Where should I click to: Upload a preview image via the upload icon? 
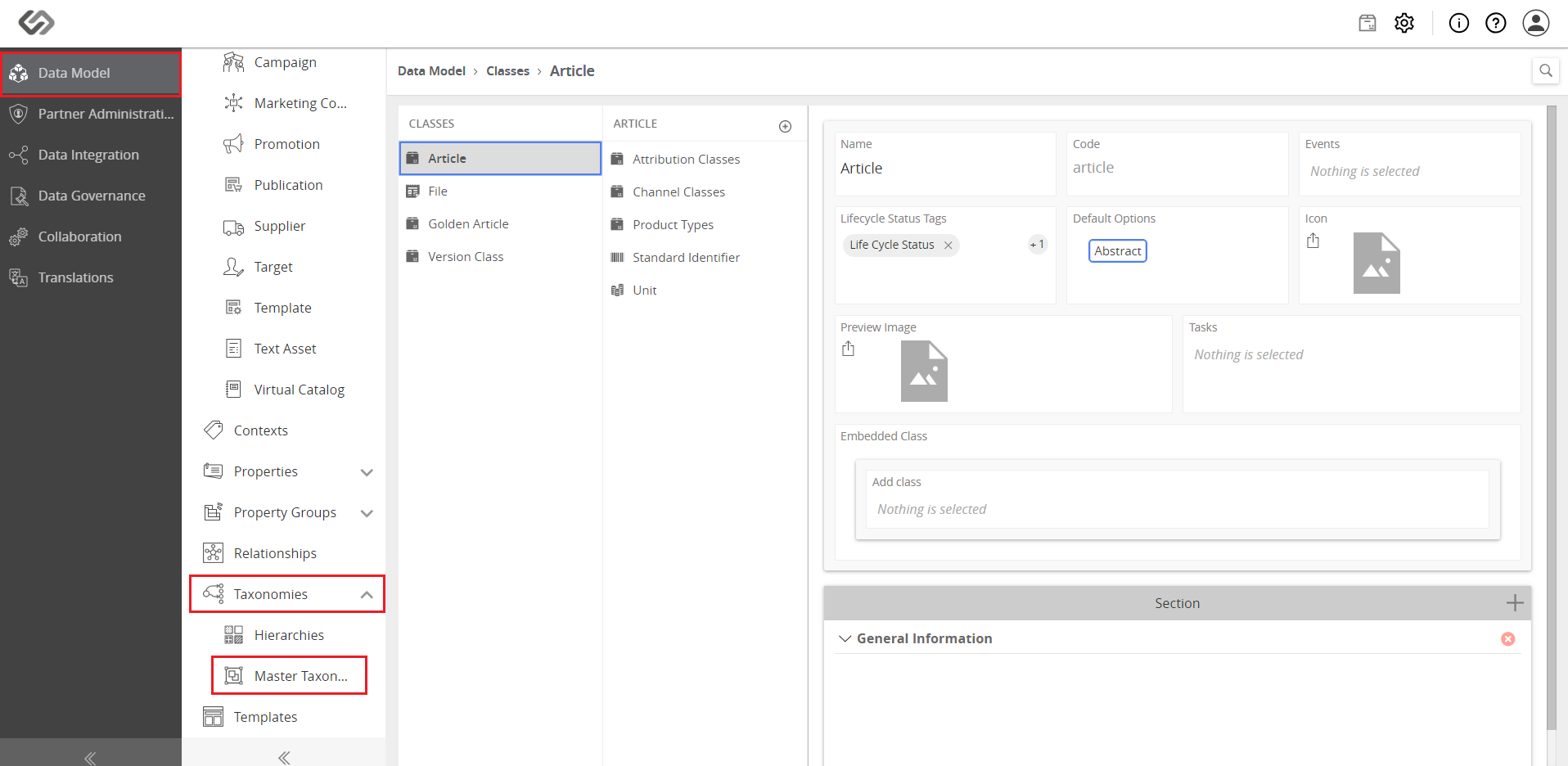(x=849, y=349)
